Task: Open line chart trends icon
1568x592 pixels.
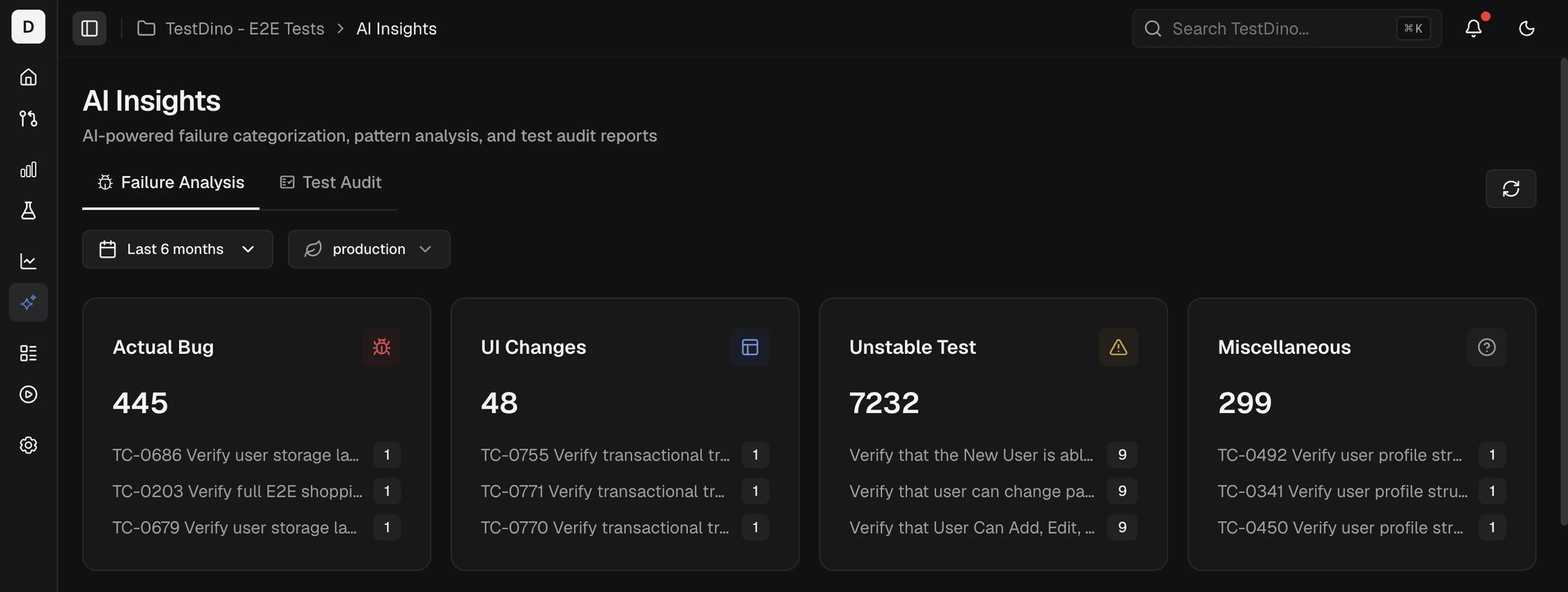Action: coord(28,261)
